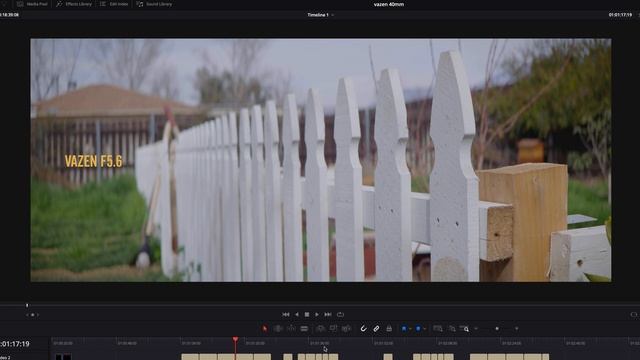Open the Timeline 1 name dropdown
This screenshot has width=640, height=360.
320,15
